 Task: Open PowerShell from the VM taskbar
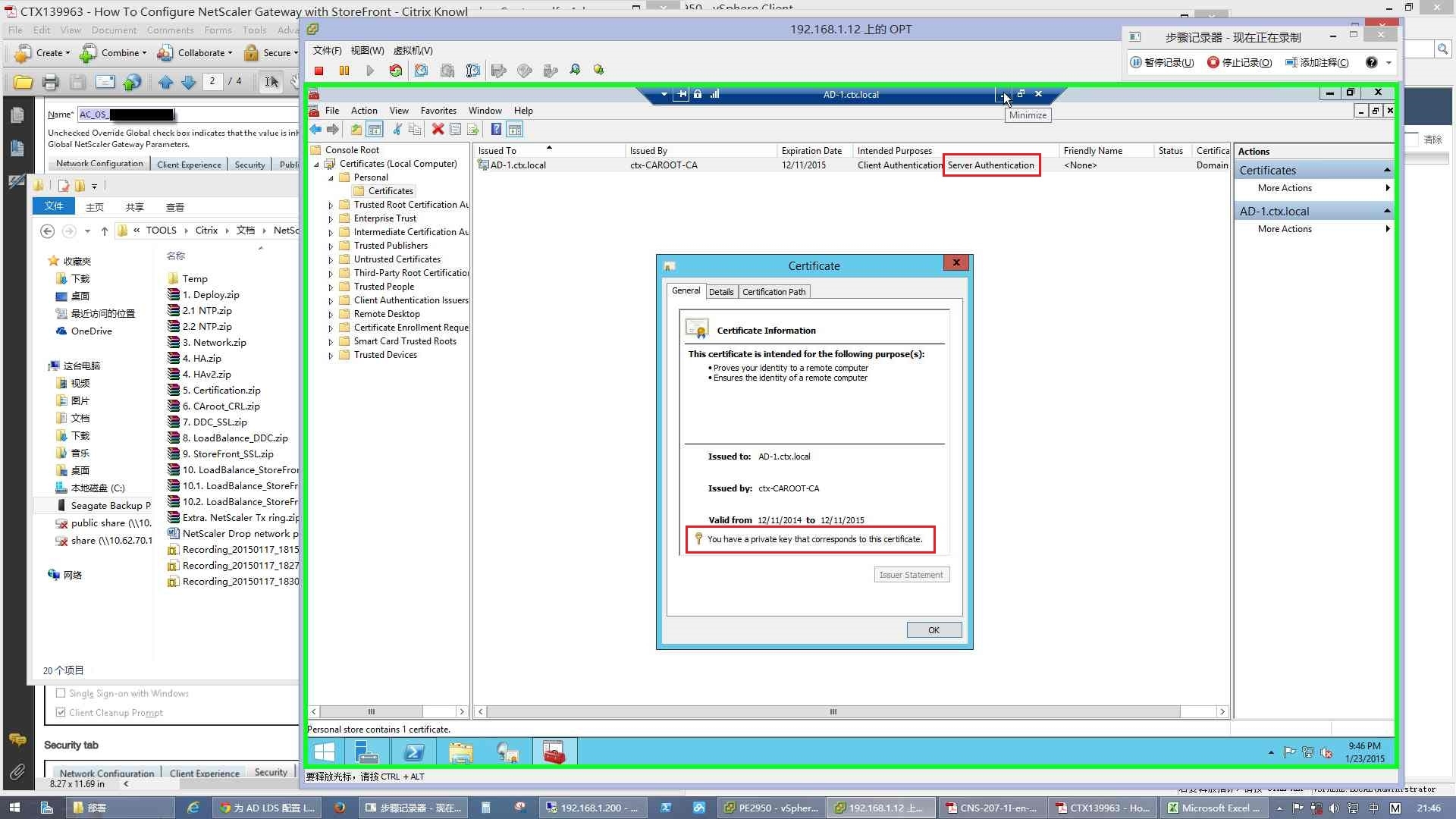click(x=414, y=752)
